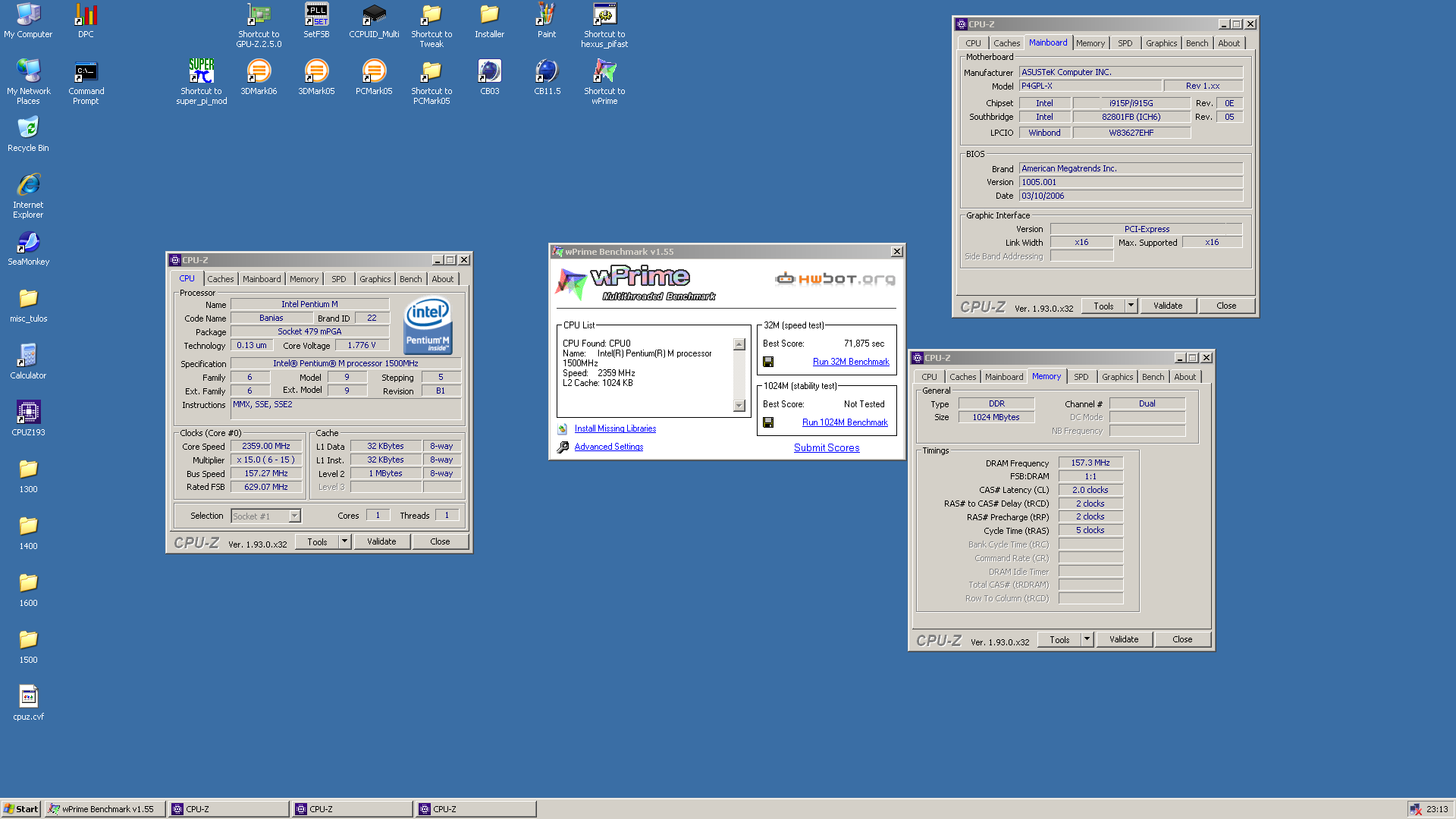Open Shortcut to Tweak folder
The image size is (1456, 819).
point(431,25)
